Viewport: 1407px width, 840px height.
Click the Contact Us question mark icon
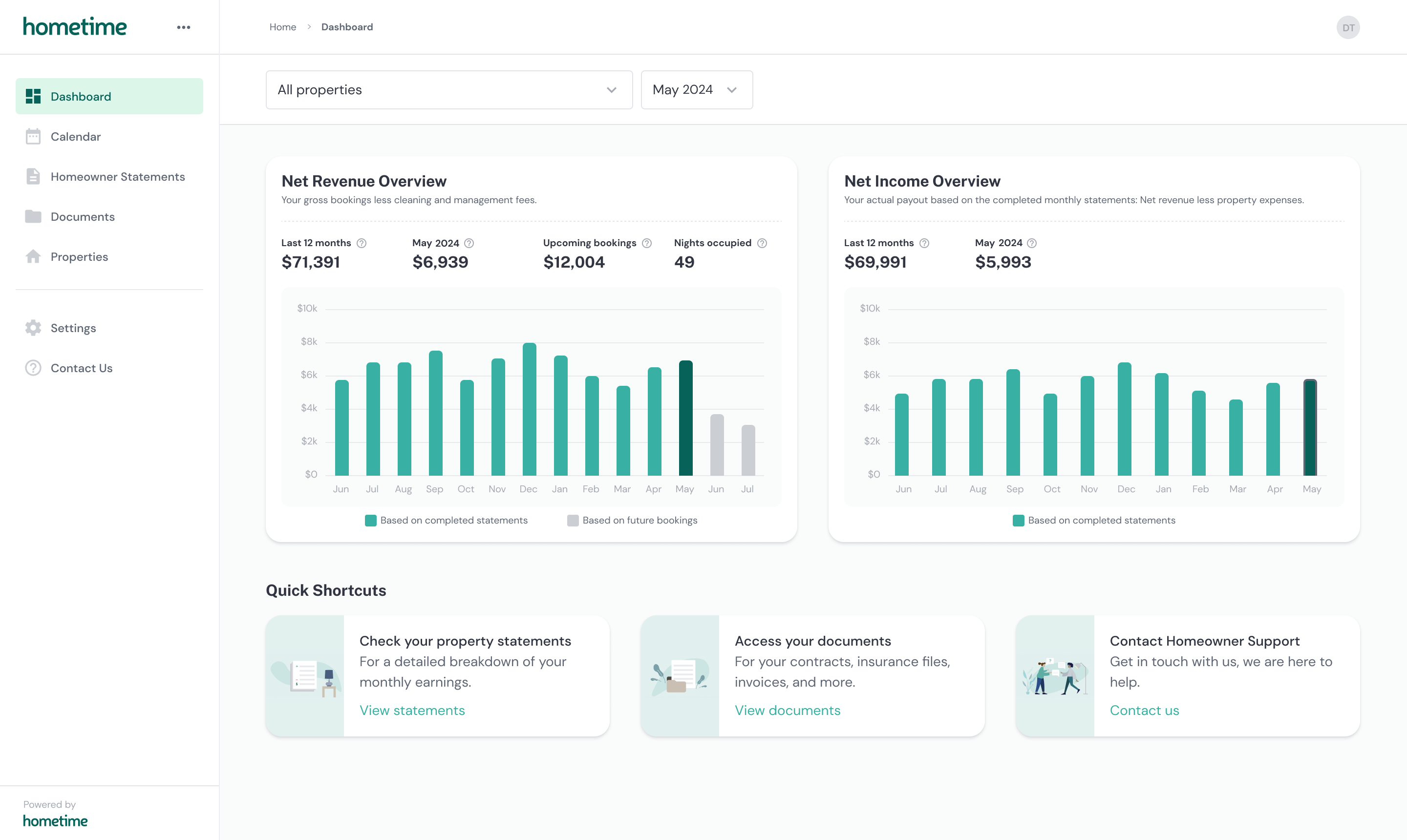[33, 368]
